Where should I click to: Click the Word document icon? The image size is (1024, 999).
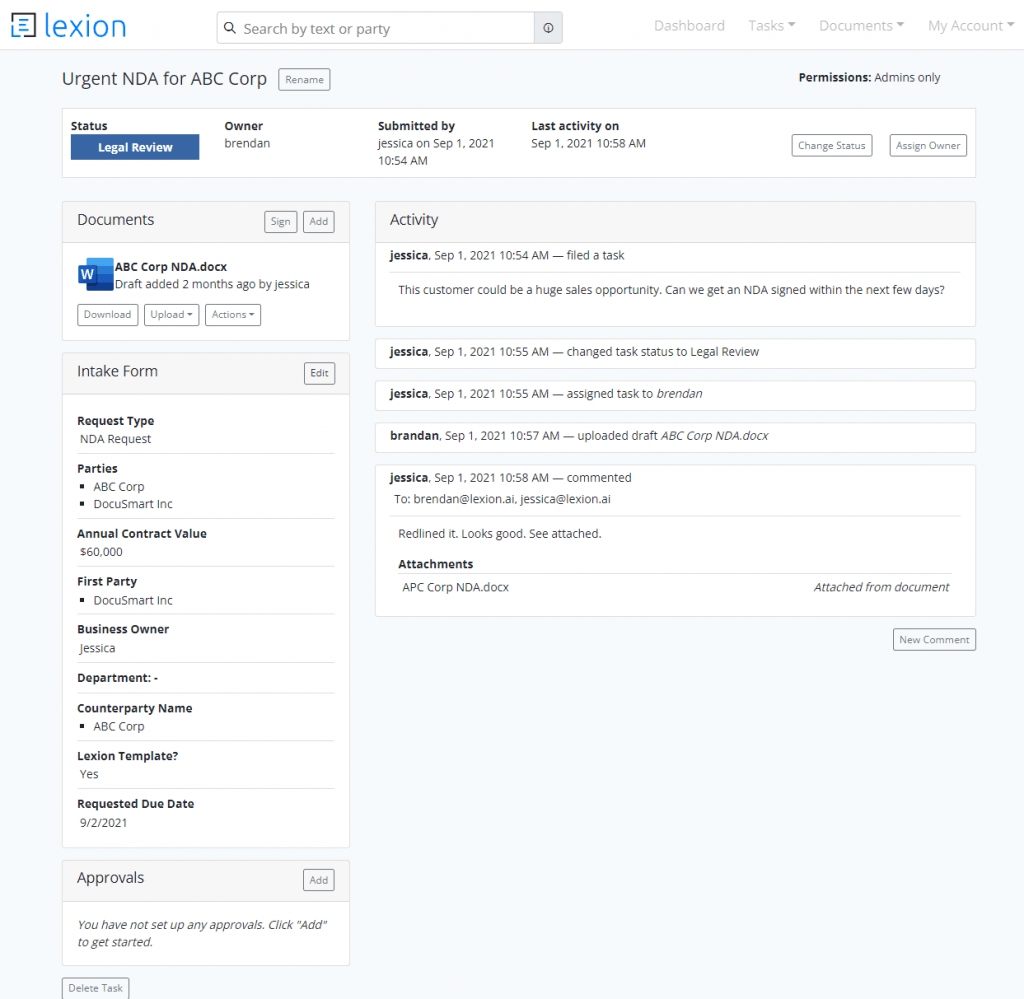pos(94,275)
